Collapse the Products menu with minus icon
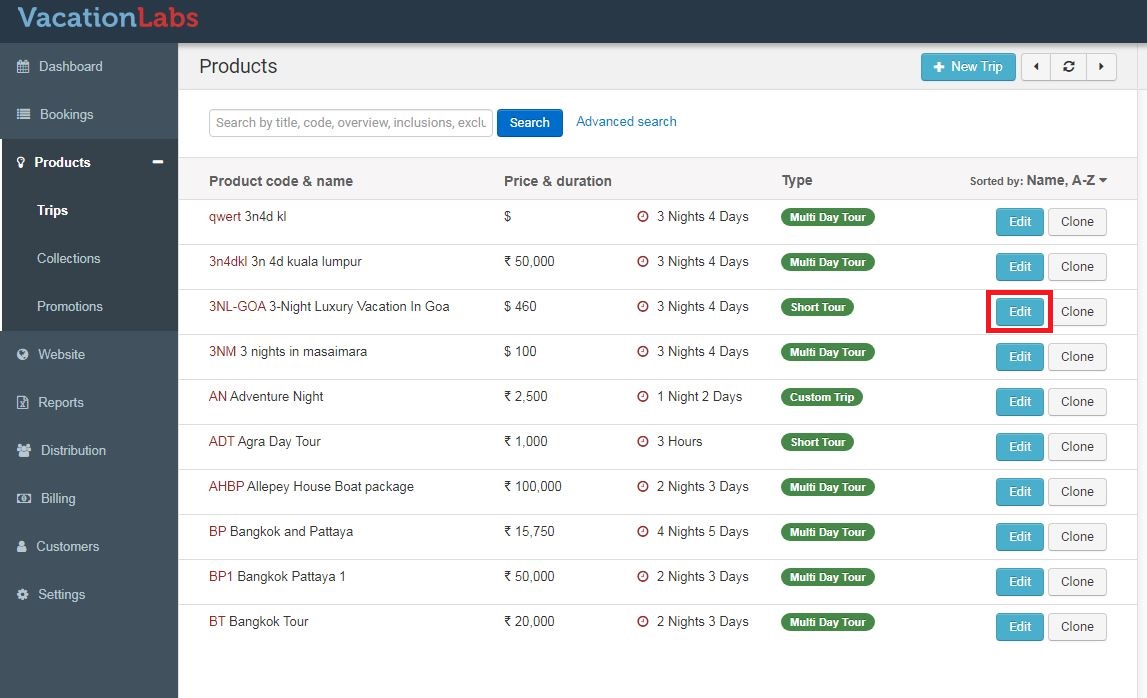 [x=157, y=162]
